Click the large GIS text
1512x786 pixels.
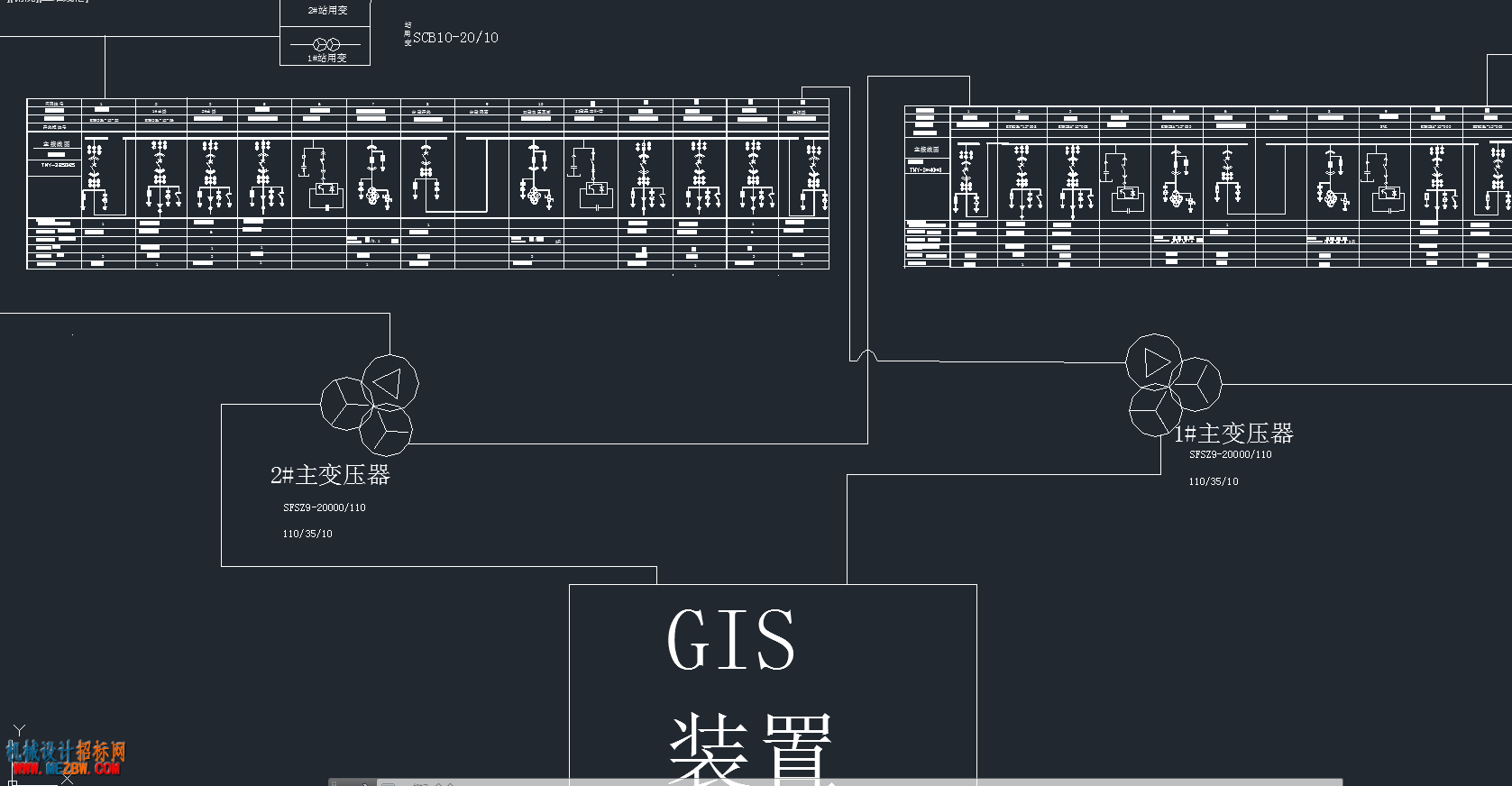pyautogui.click(x=731, y=639)
